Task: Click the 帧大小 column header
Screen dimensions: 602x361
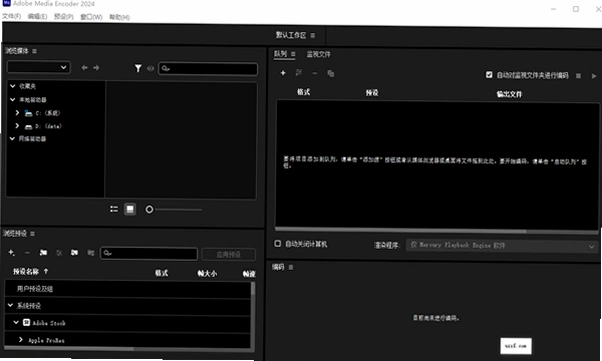Action: [207, 273]
